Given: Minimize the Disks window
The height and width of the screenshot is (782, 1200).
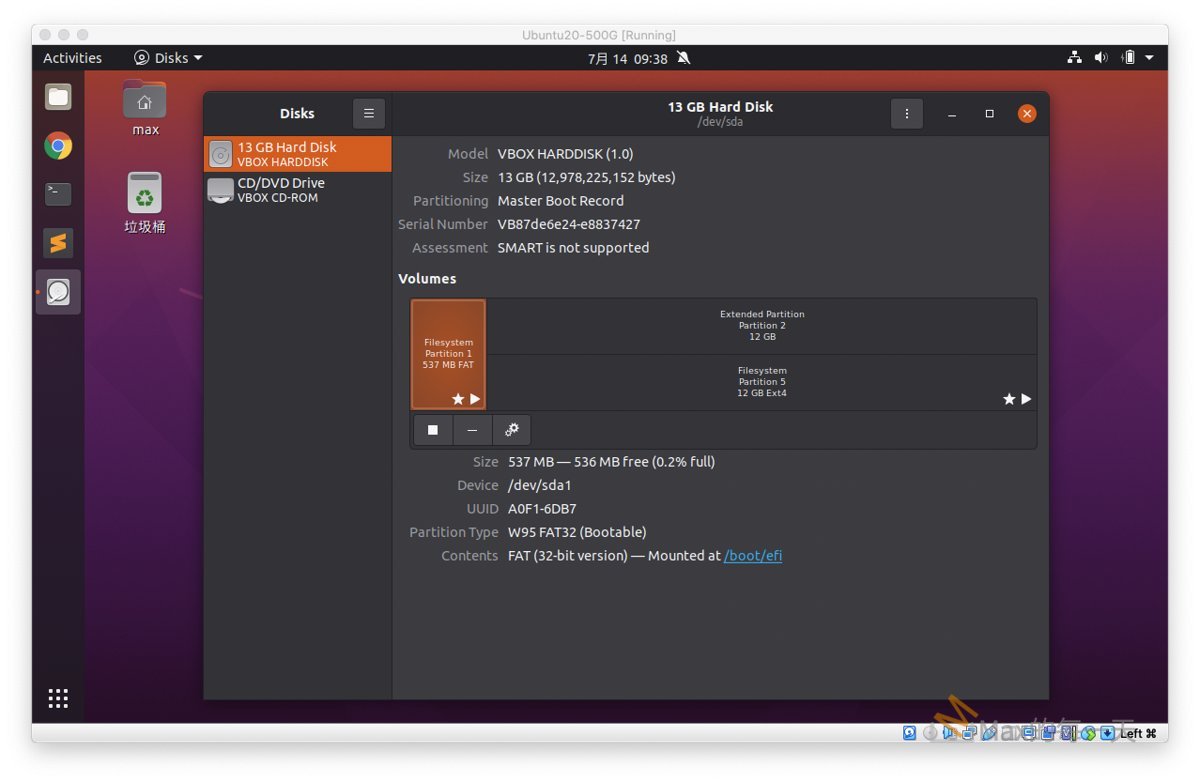Looking at the screenshot, I should click(952, 114).
